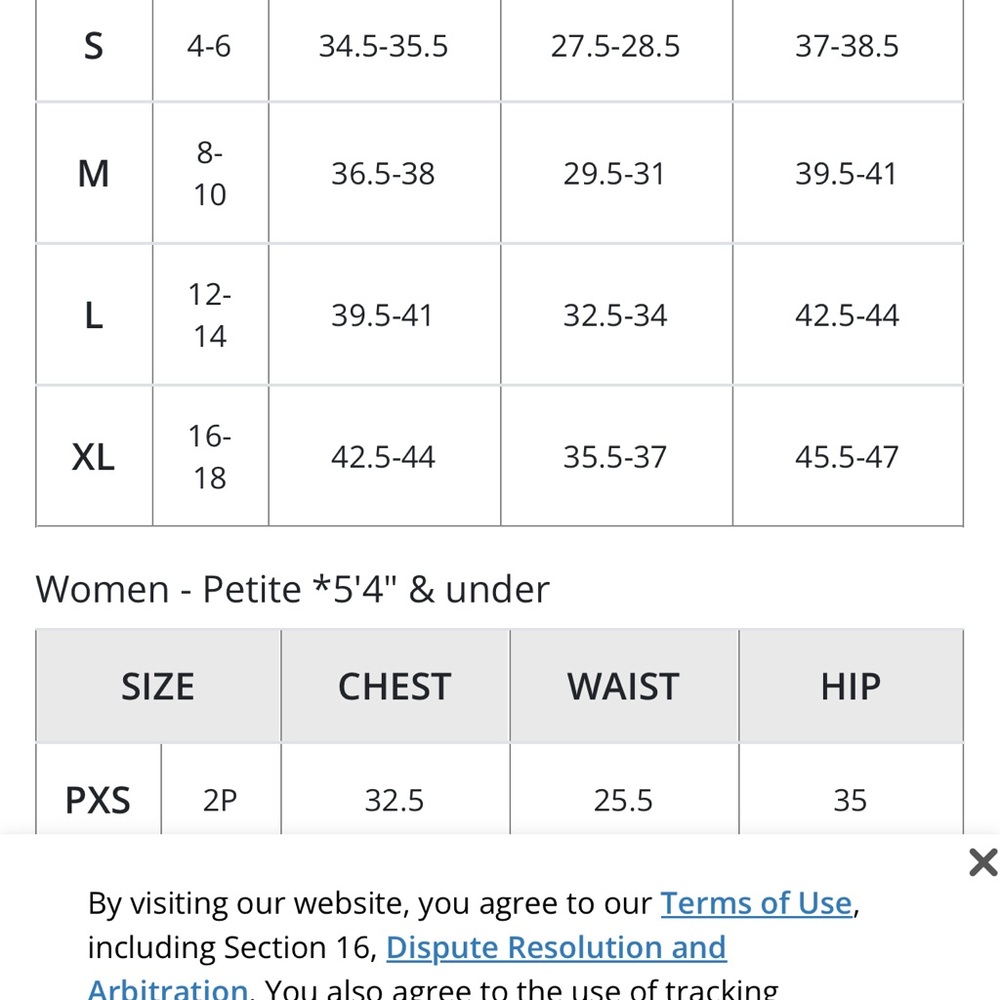Select the M size row label
This screenshot has width=1000, height=1000.
[94, 173]
